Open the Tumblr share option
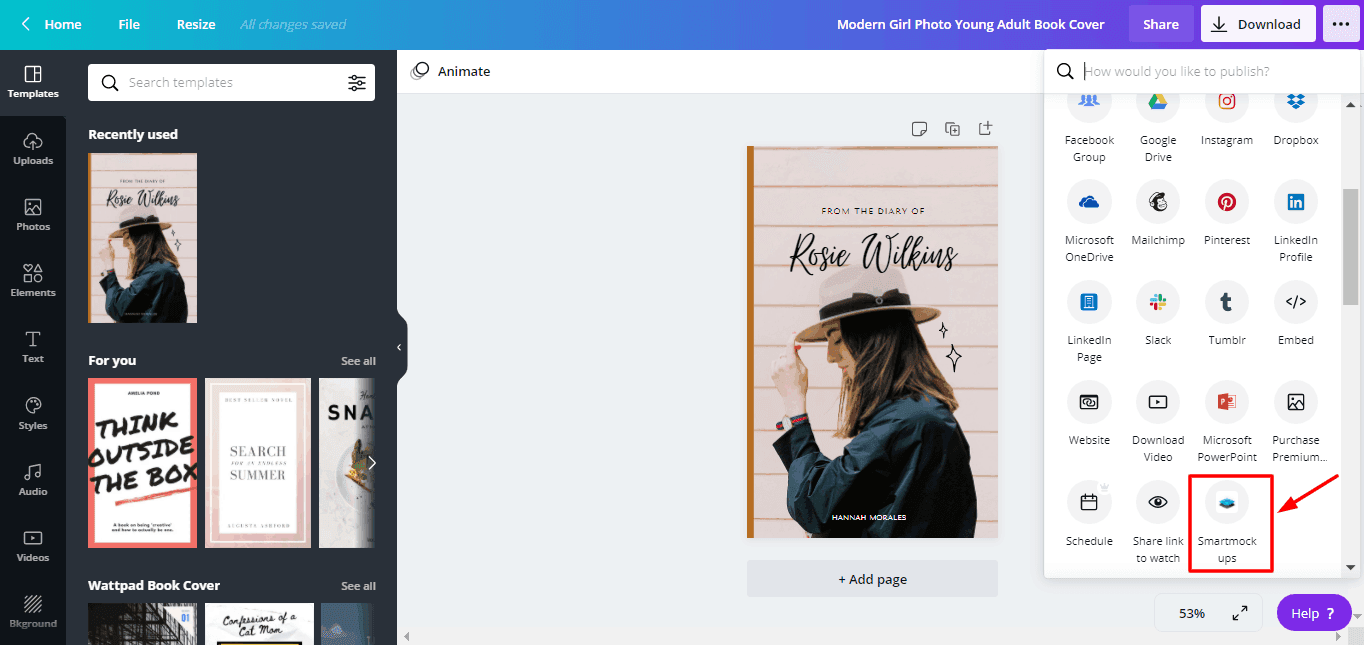The image size is (1364, 645). (x=1227, y=302)
